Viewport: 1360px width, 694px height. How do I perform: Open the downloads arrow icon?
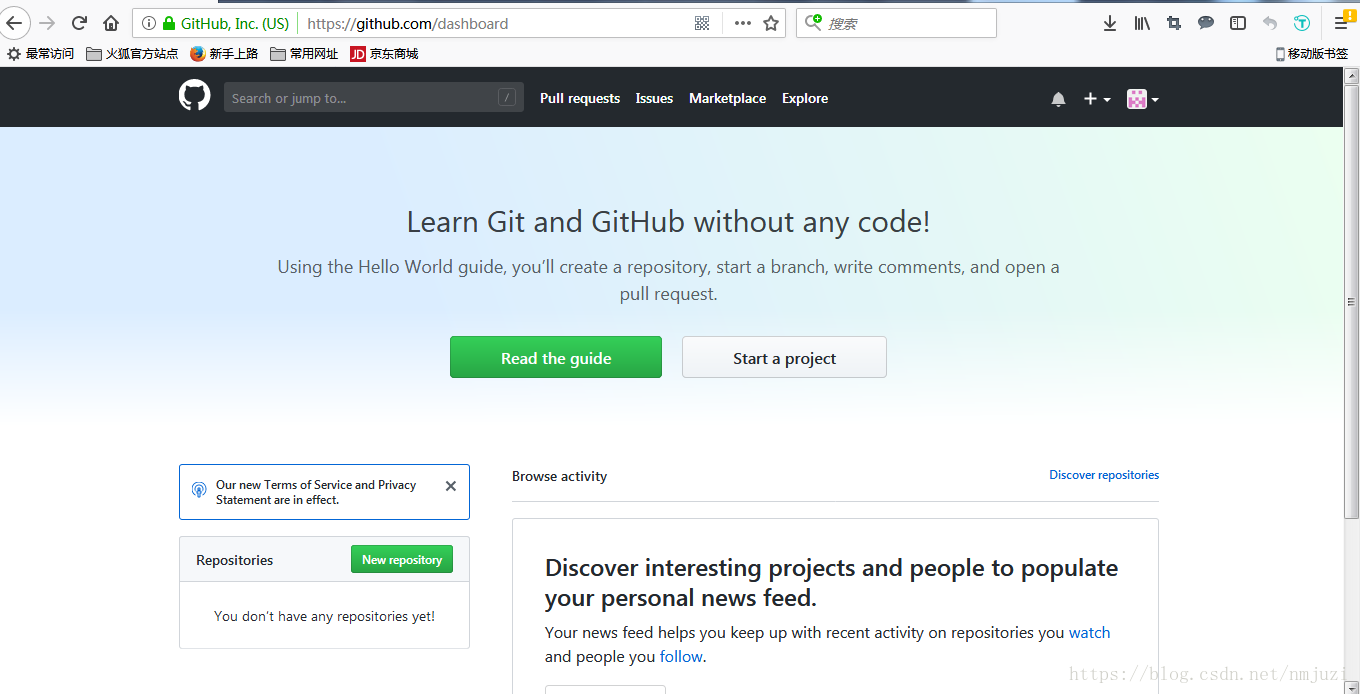[x=1109, y=23]
